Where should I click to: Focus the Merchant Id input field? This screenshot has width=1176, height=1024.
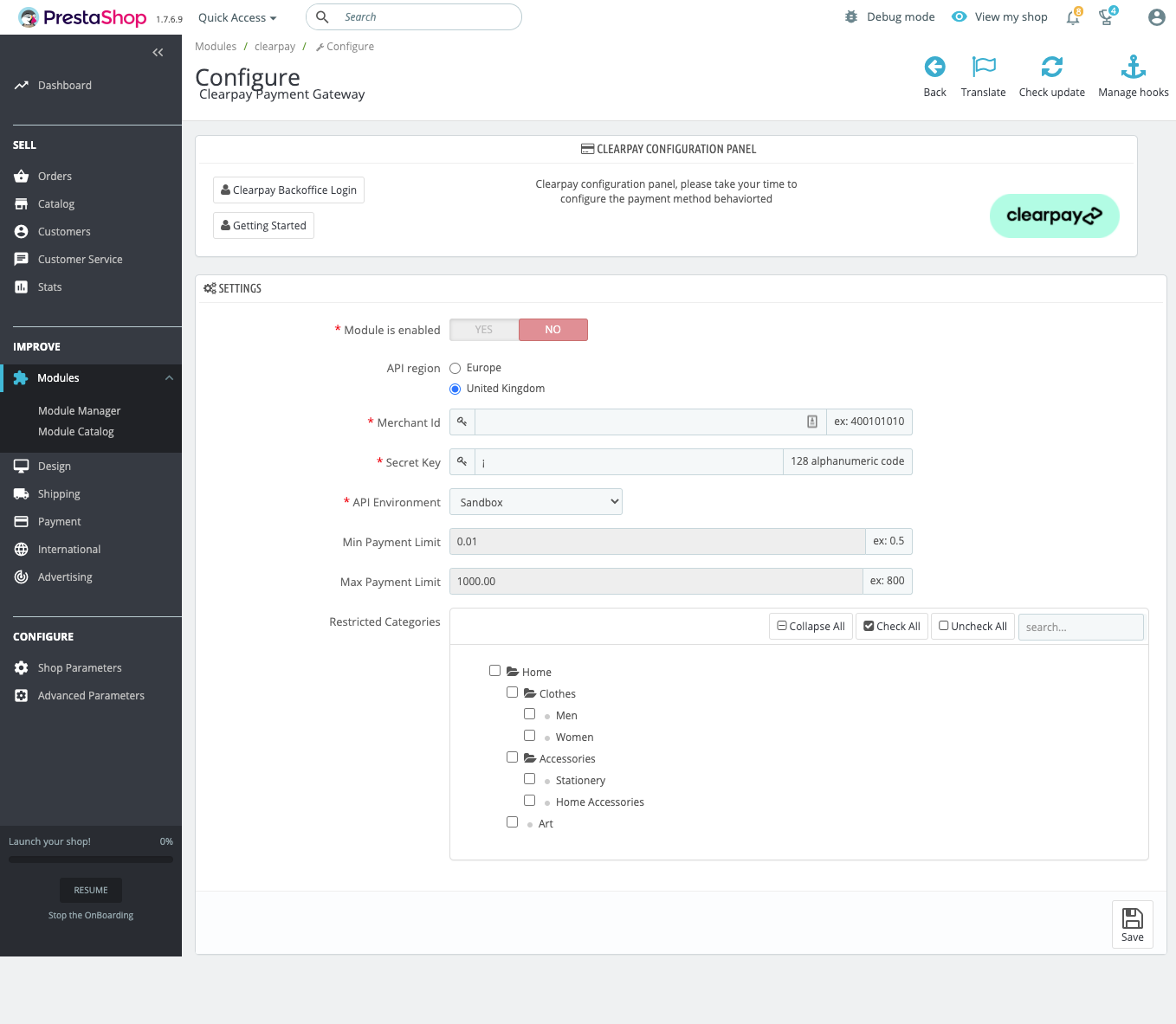point(650,422)
